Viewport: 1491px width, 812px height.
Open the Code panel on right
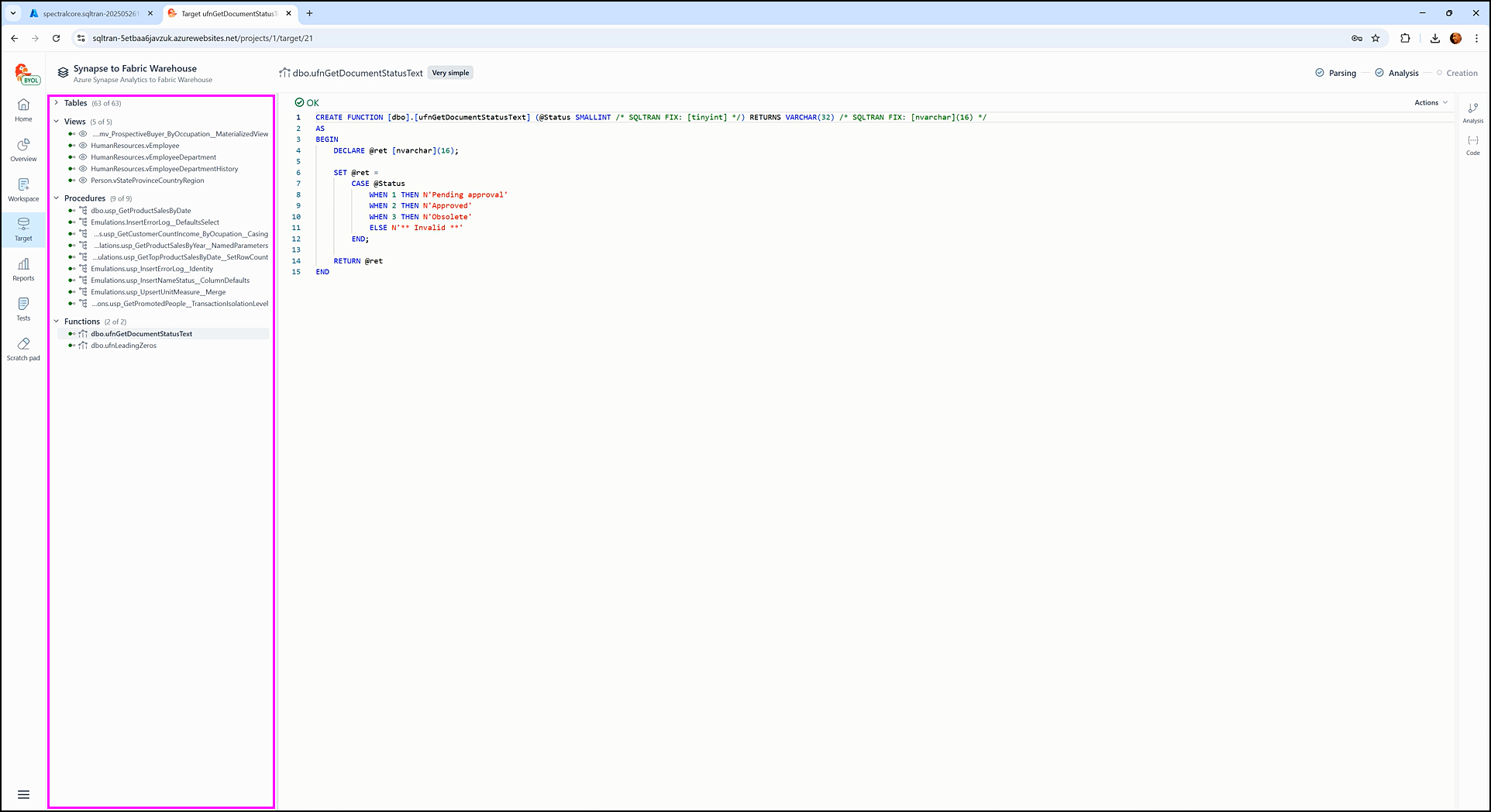1472,144
